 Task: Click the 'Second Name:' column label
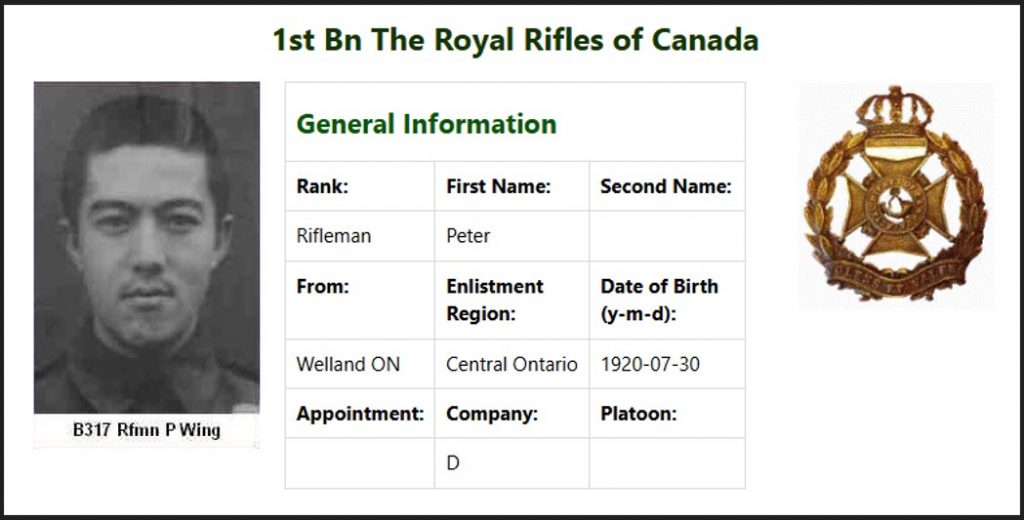pyautogui.click(x=666, y=186)
